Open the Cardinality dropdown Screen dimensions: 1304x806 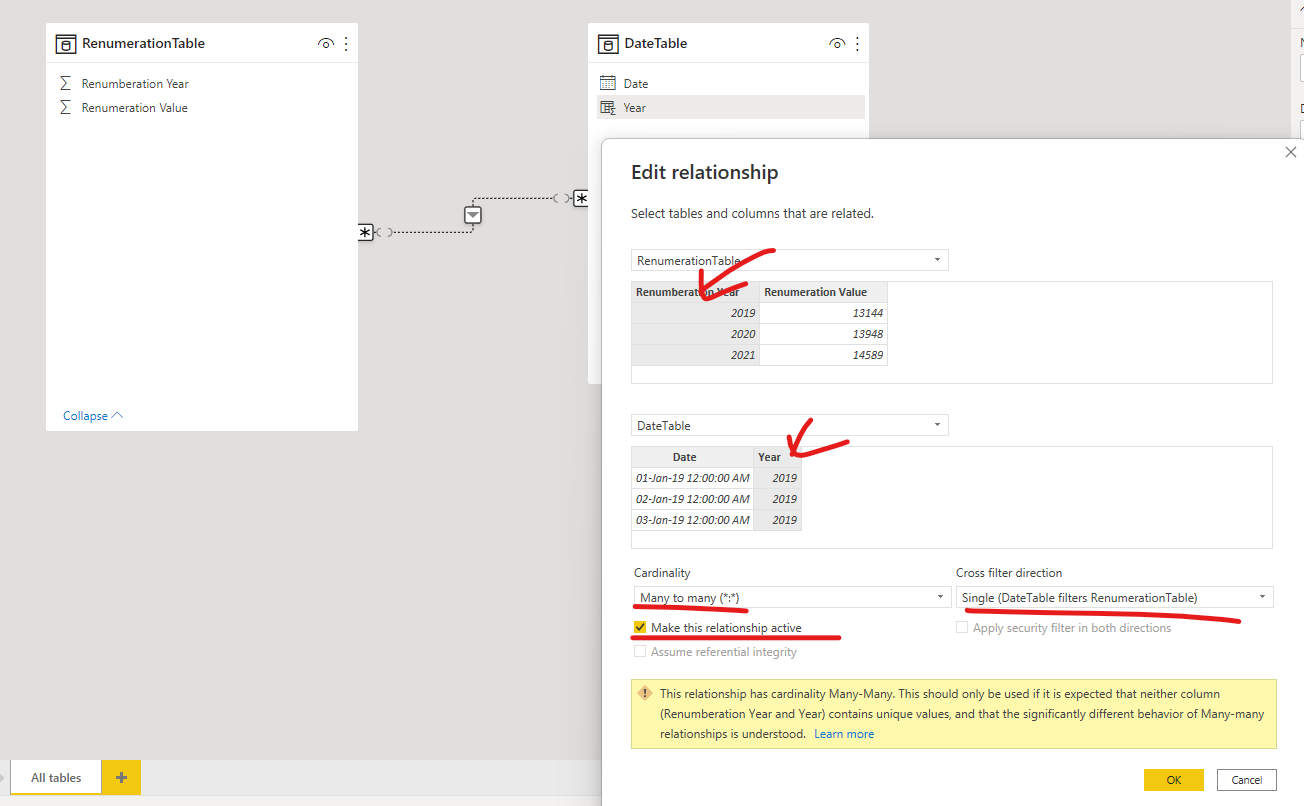[792, 597]
